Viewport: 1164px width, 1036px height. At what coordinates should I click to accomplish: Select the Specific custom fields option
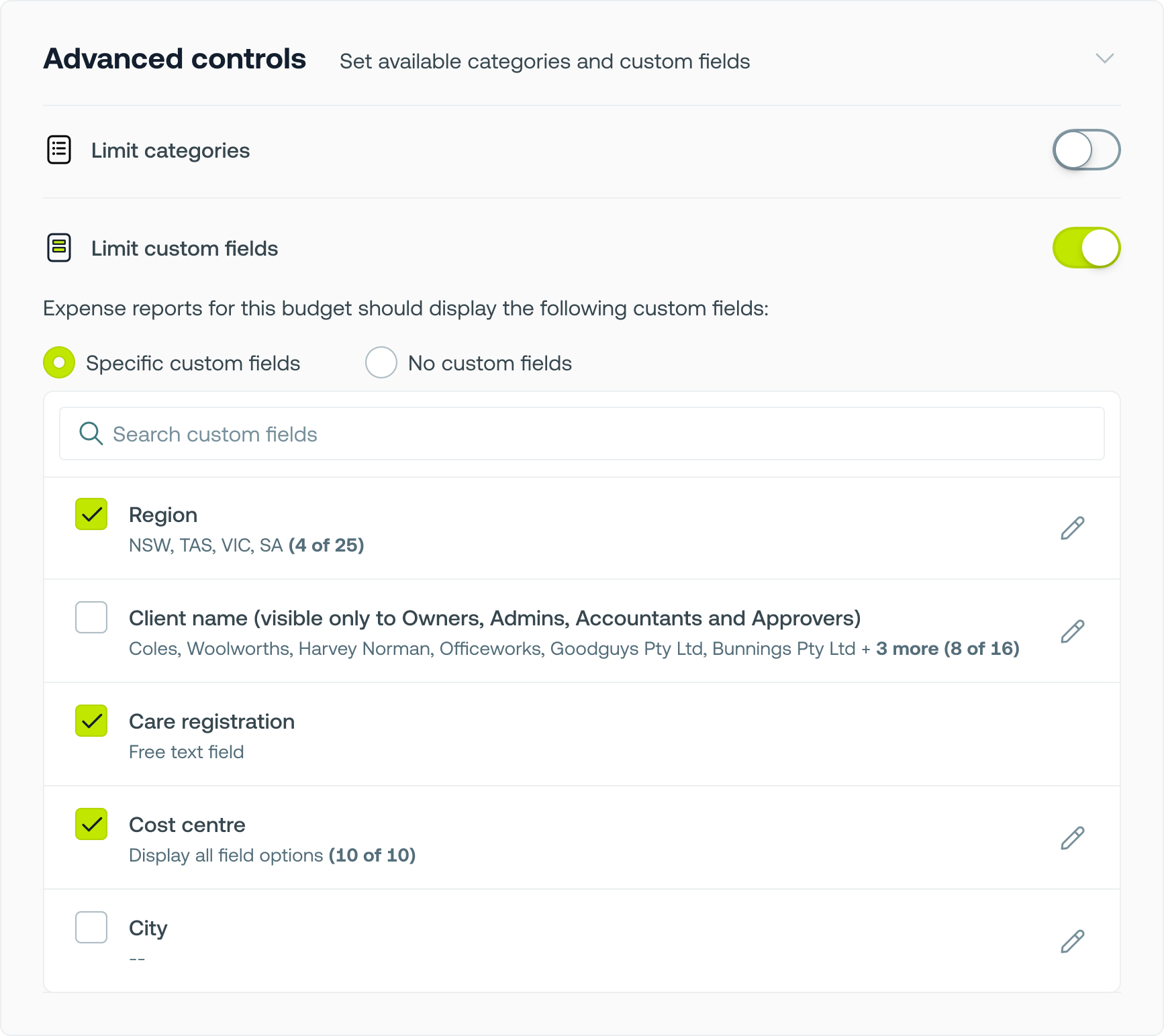[59, 362]
